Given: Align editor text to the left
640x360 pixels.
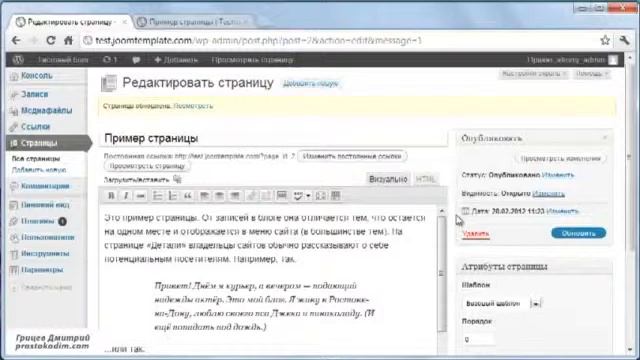Looking at the screenshot, I should [x=204, y=196].
